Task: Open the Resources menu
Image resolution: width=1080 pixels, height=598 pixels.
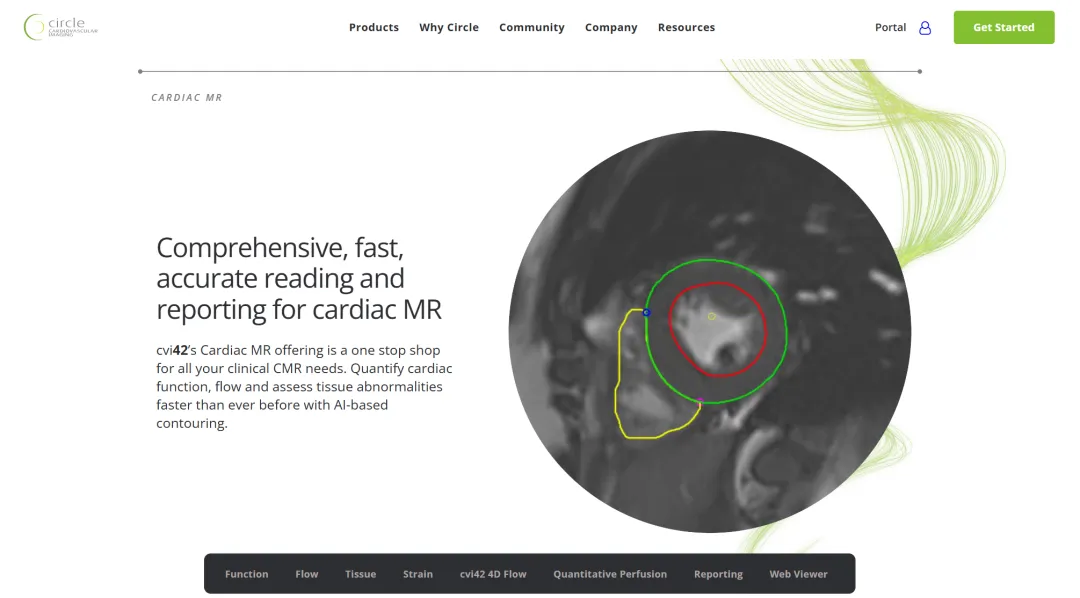Action: point(686,28)
